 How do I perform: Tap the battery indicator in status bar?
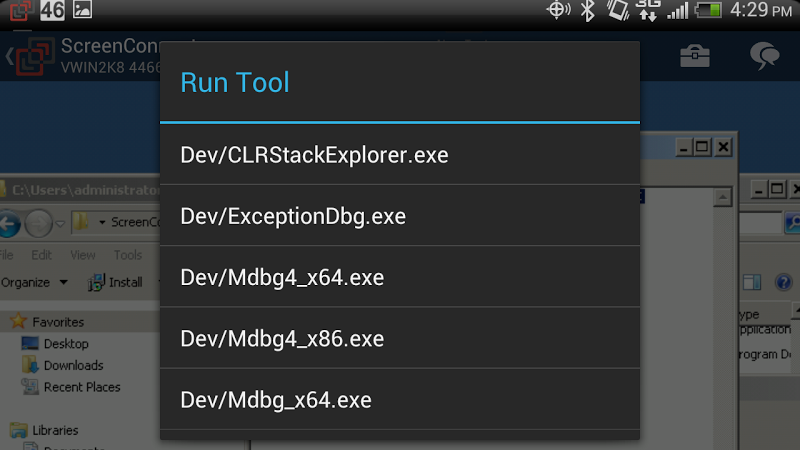pyautogui.click(x=709, y=11)
